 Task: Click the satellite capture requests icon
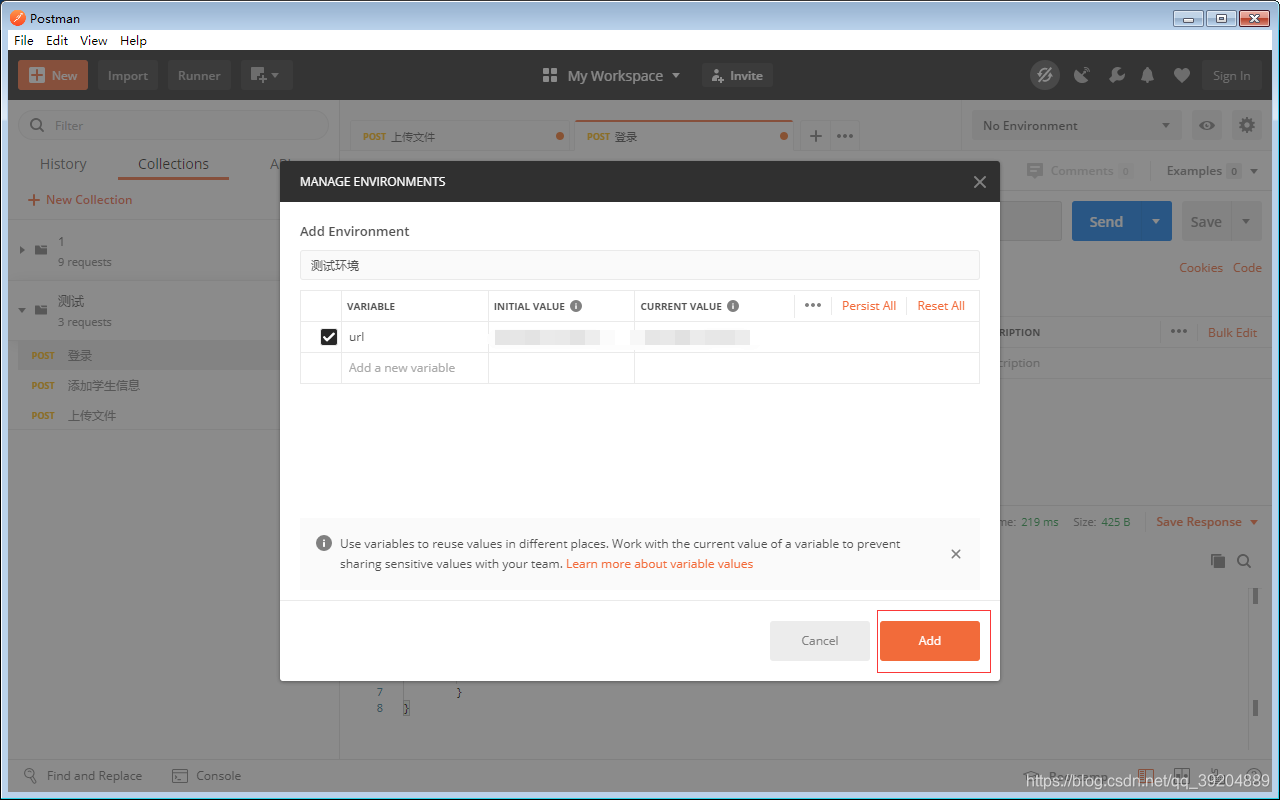coord(1082,75)
